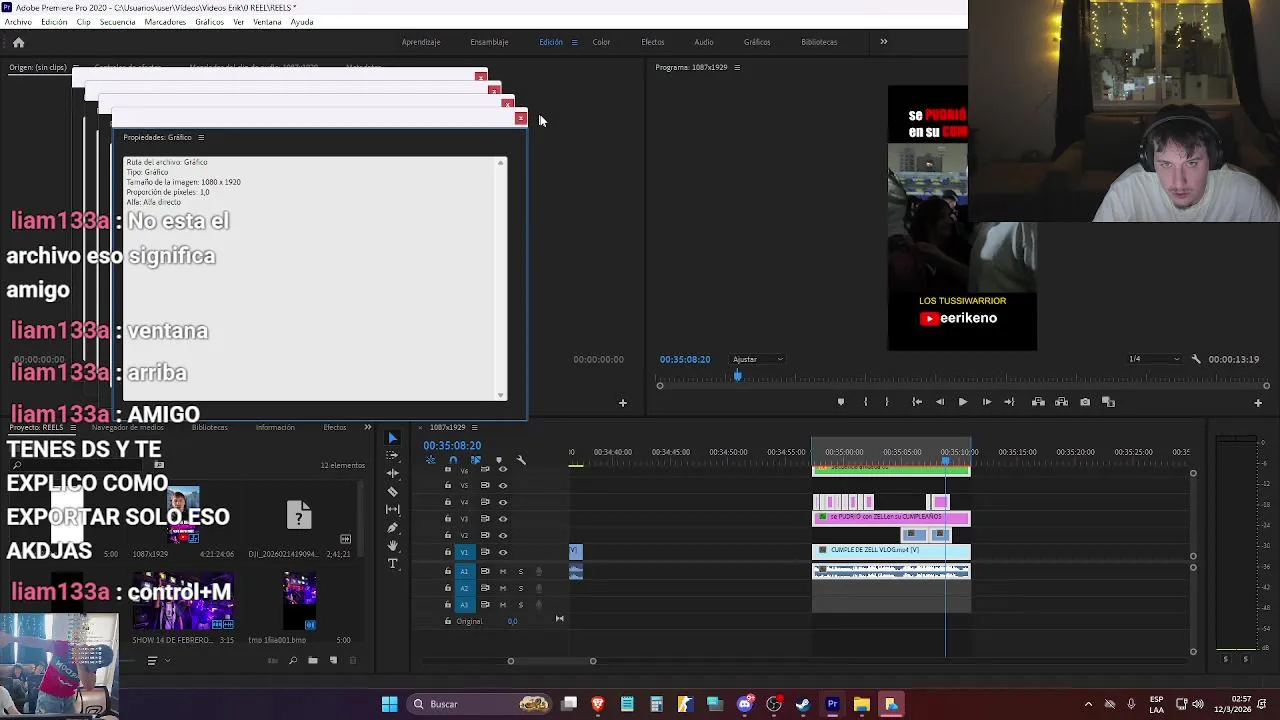The image size is (1280, 720).
Task: Open Premiere Pro taskbar icon
Action: [x=832, y=704]
